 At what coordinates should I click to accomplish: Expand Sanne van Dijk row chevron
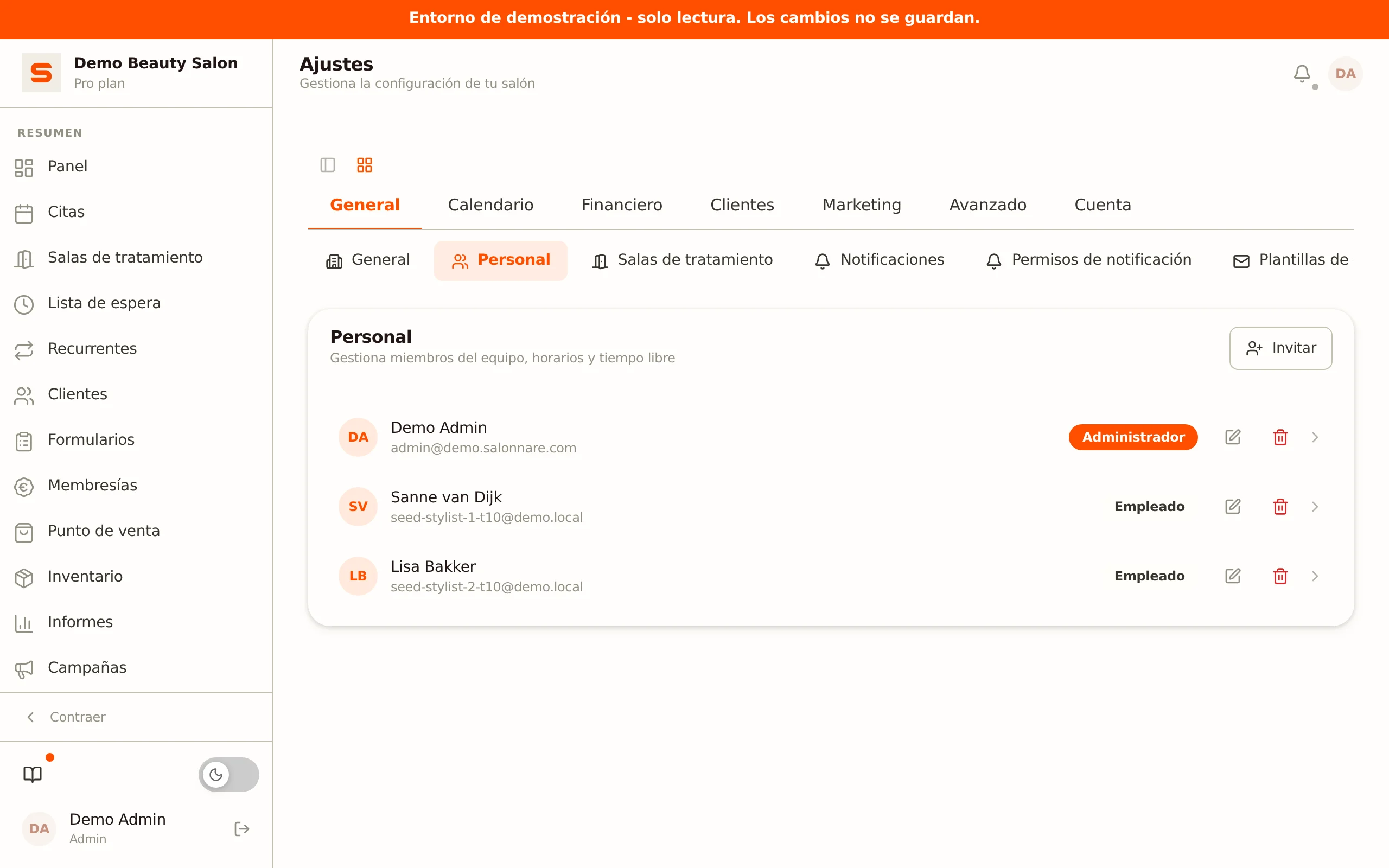click(1315, 507)
